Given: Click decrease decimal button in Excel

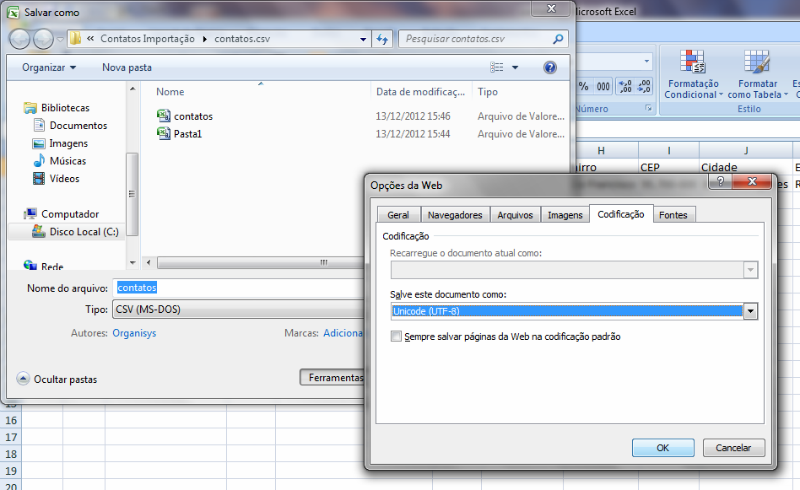Looking at the screenshot, I should [644, 86].
